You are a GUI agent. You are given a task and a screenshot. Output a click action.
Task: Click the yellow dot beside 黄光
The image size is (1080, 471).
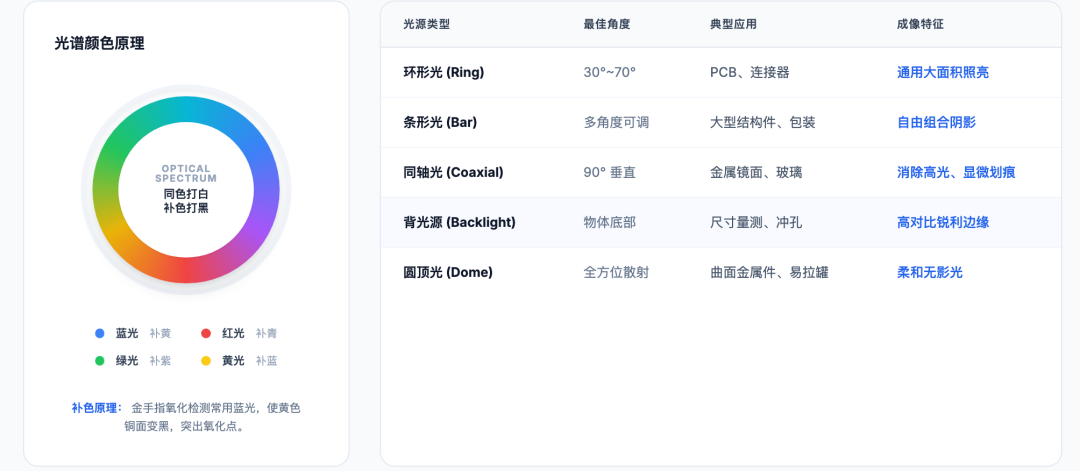pyautogui.click(x=205, y=360)
